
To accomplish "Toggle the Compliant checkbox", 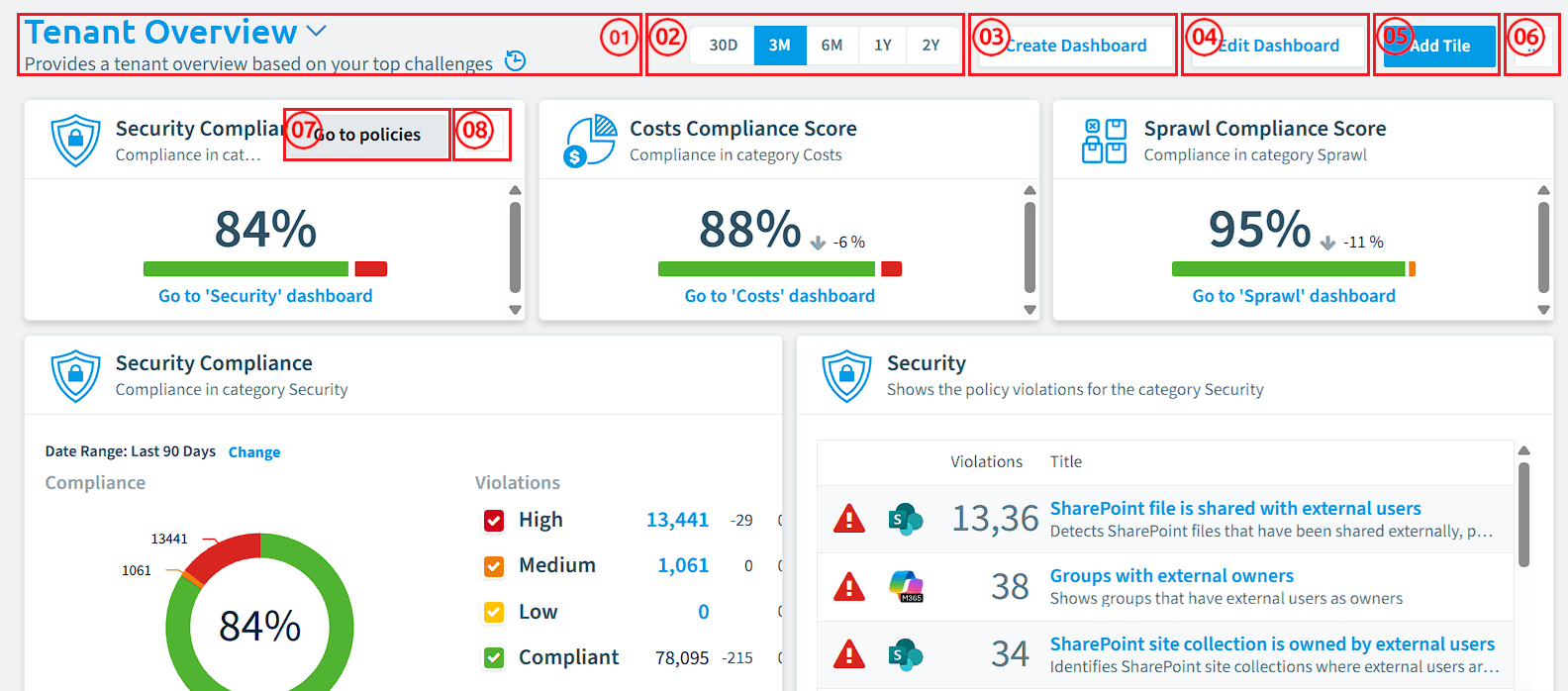I will (494, 657).
